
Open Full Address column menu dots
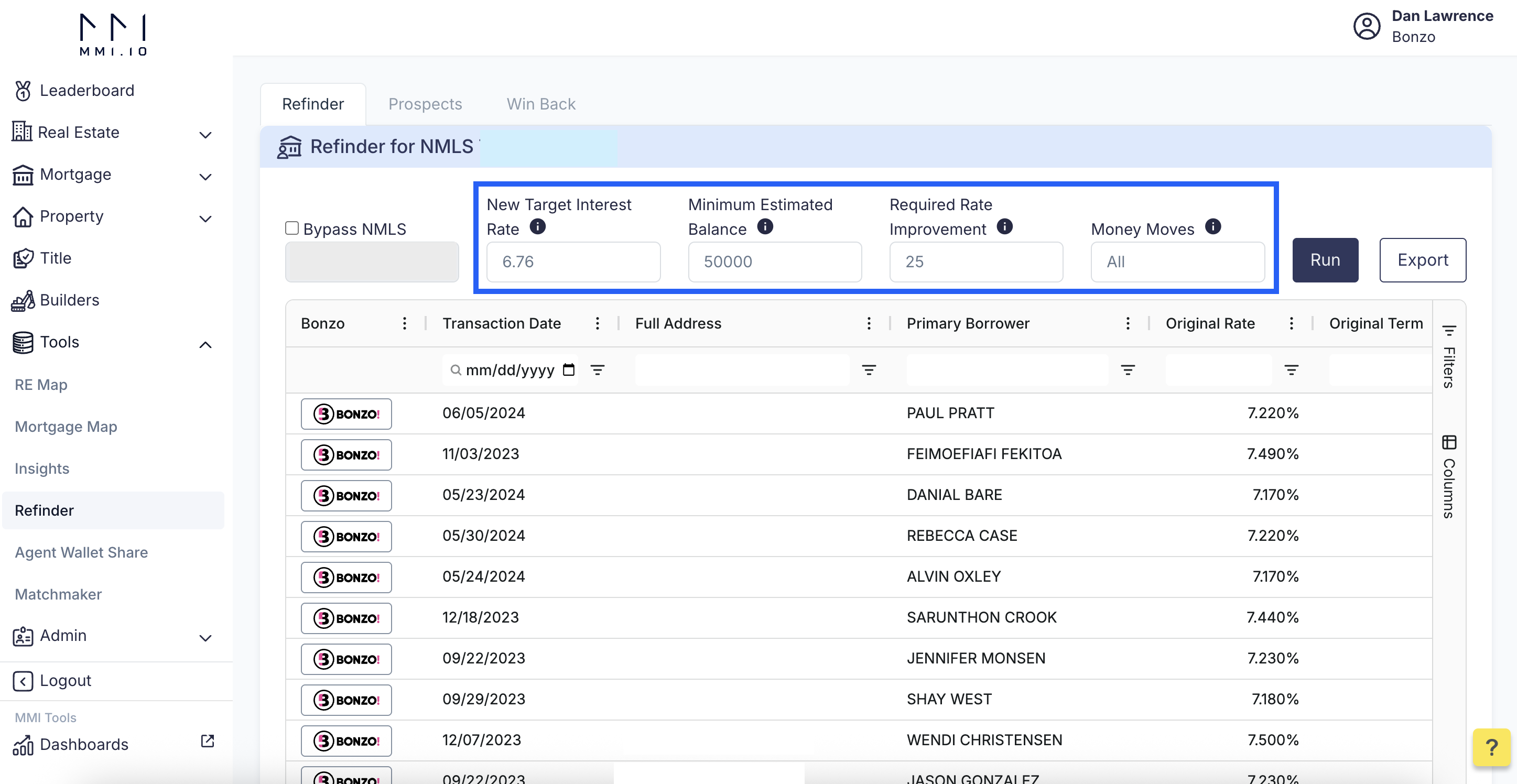point(869,323)
